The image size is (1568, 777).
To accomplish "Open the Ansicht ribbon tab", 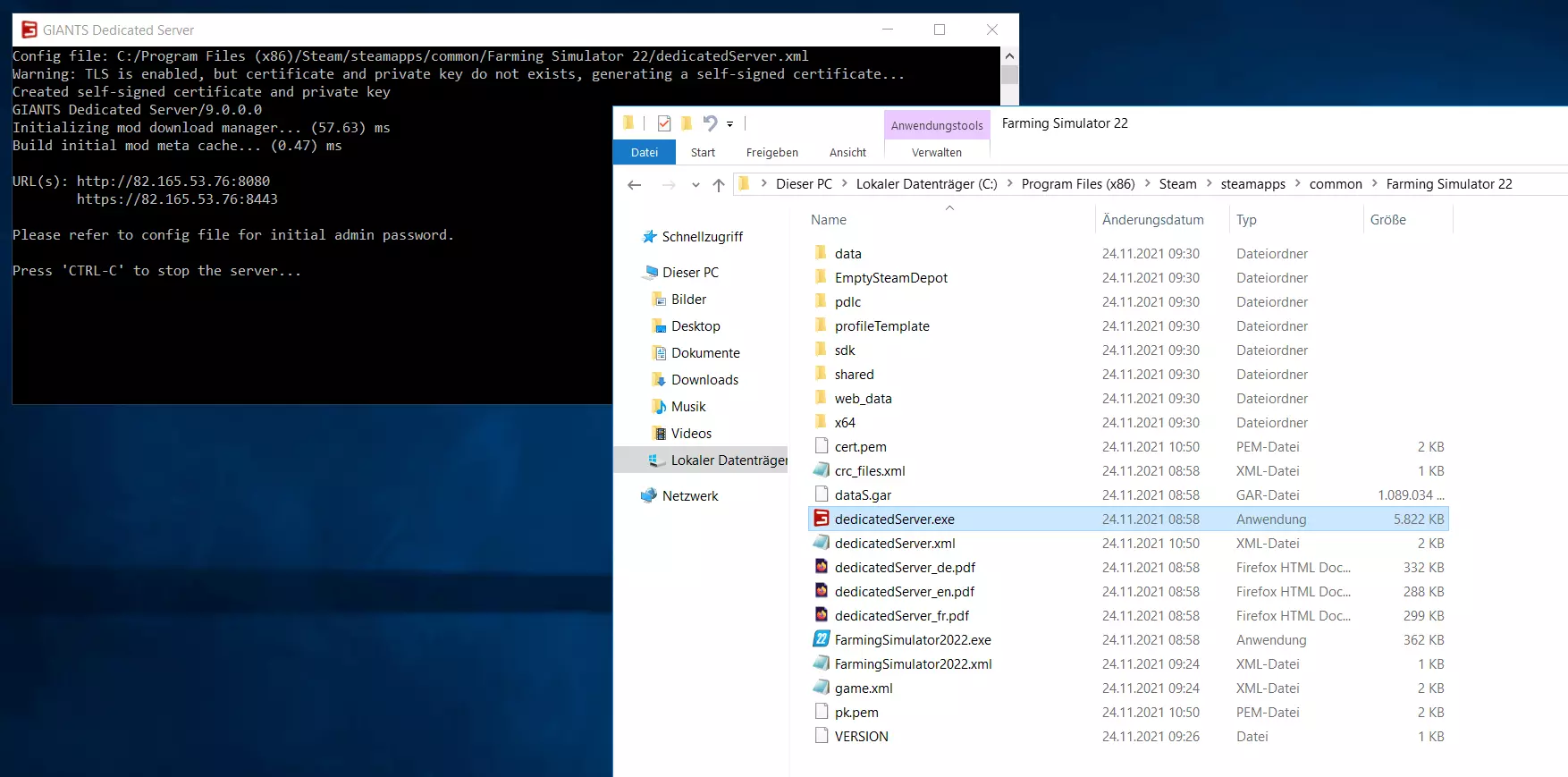I will (847, 152).
